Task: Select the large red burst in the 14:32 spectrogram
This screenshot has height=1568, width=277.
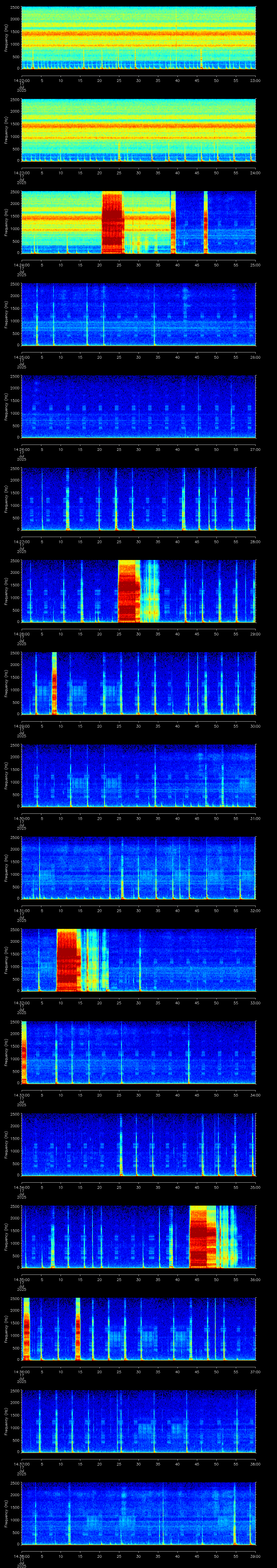Action: [68, 959]
